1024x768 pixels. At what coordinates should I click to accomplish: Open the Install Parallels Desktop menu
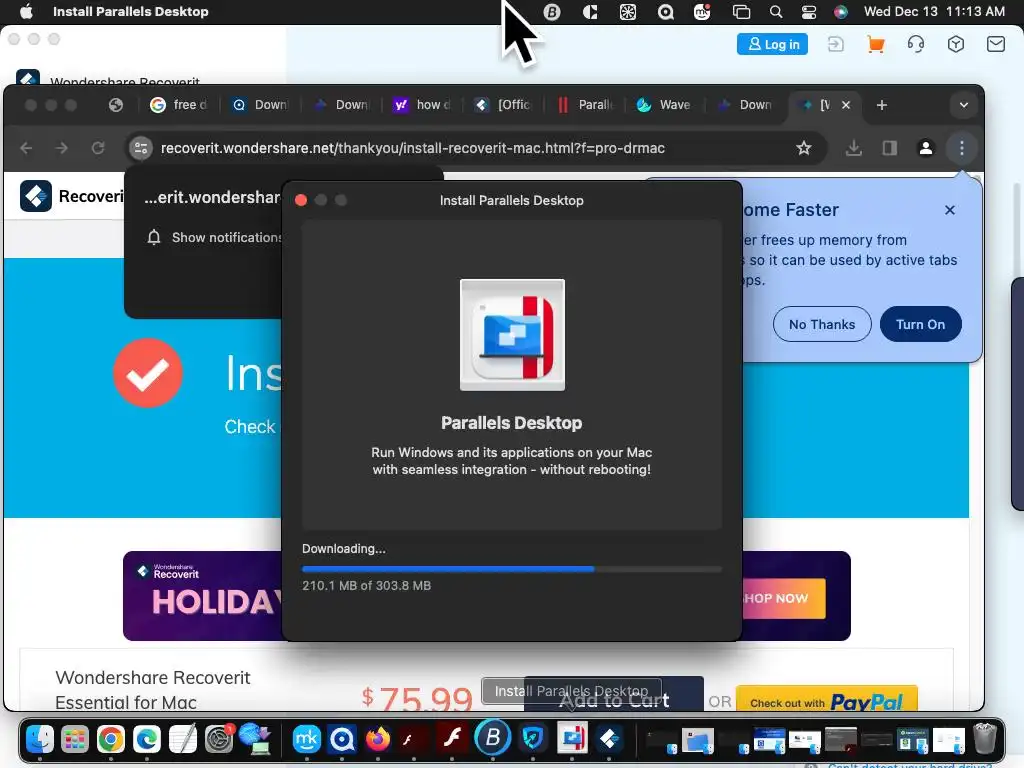pyautogui.click(x=131, y=11)
